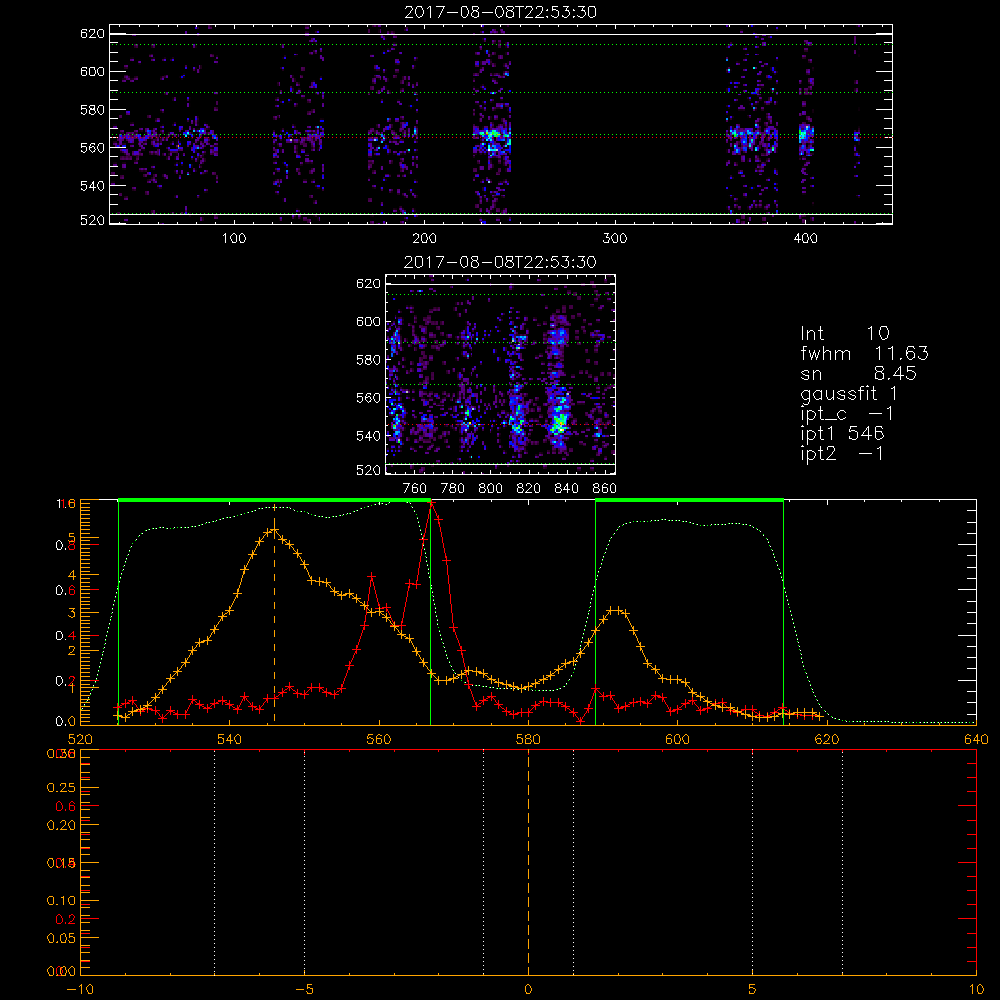Click the red curve's tallest peak near 567

click(431, 504)
